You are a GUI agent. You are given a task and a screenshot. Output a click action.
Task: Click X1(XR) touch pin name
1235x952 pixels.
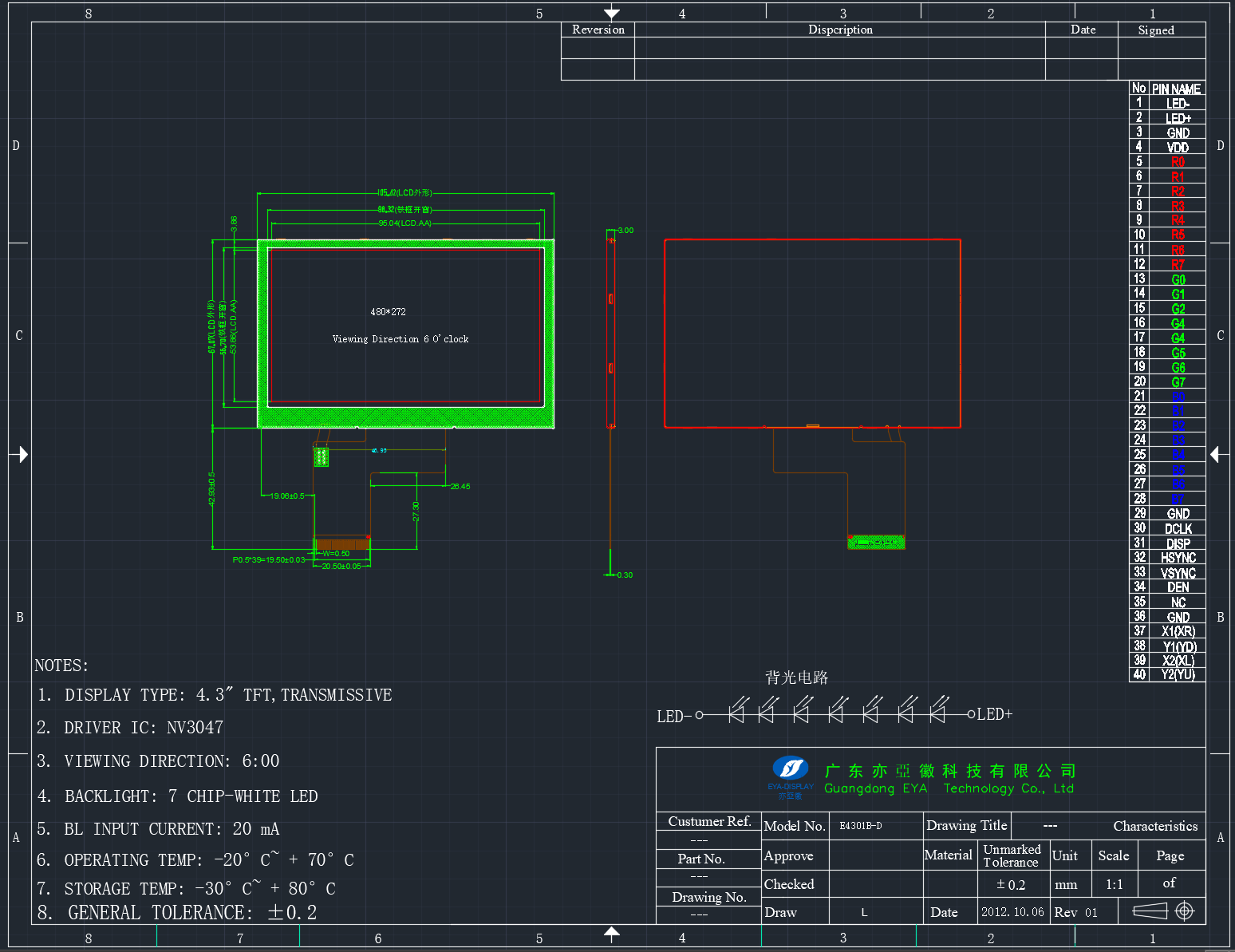point(1178,631)
